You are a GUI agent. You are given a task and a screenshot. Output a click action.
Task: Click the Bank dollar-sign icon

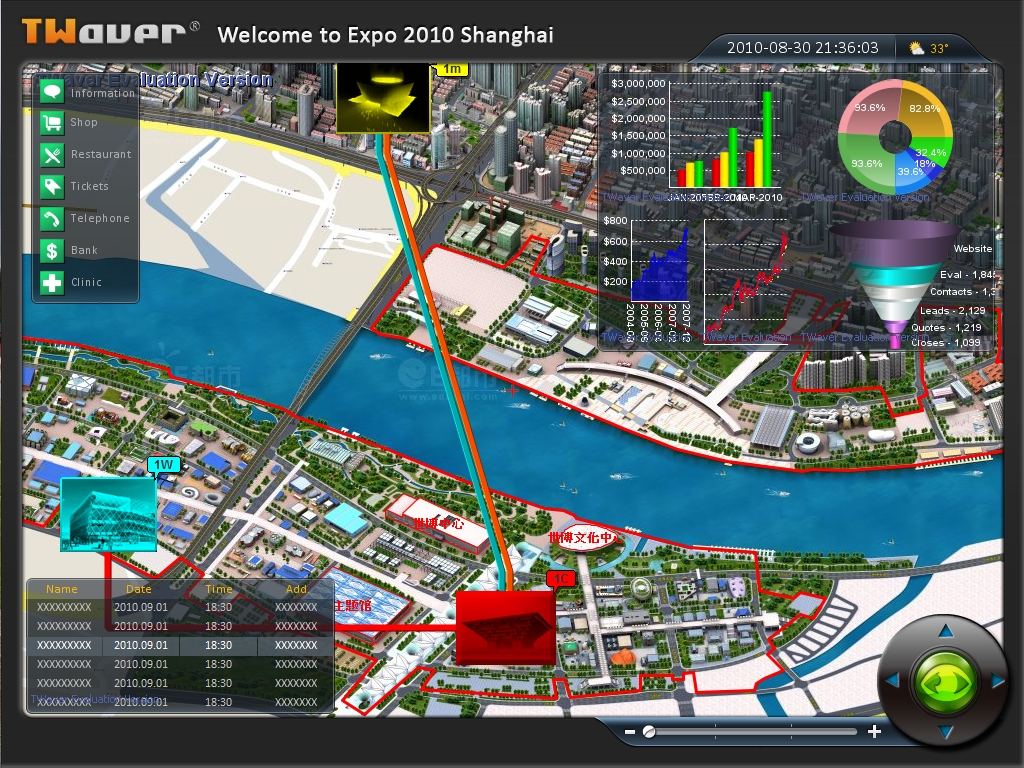(x=52, y=251)
